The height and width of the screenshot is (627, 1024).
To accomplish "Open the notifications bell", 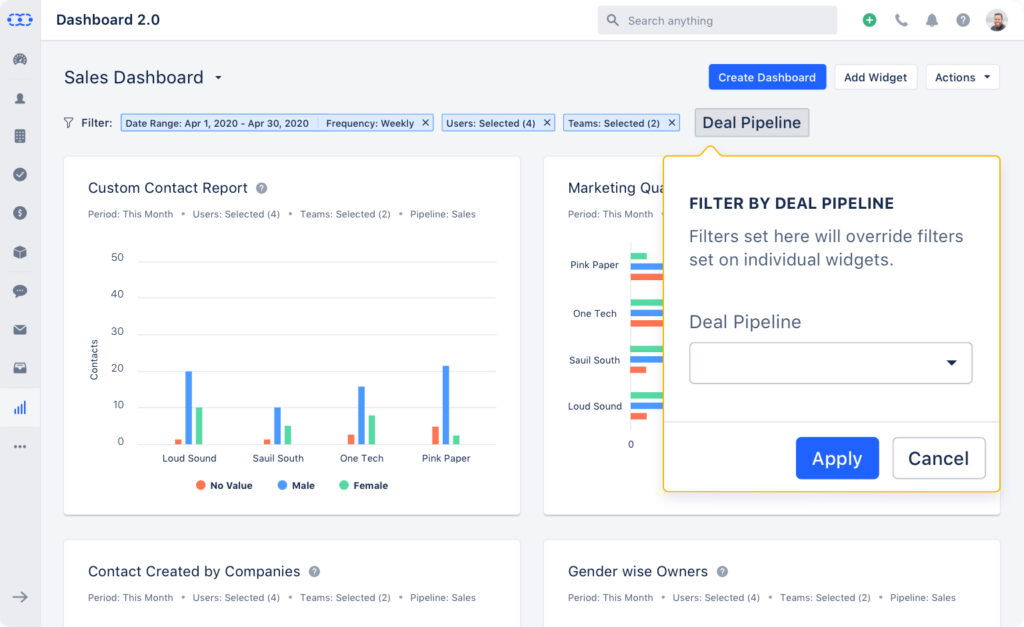I will [x=932, y=20].
